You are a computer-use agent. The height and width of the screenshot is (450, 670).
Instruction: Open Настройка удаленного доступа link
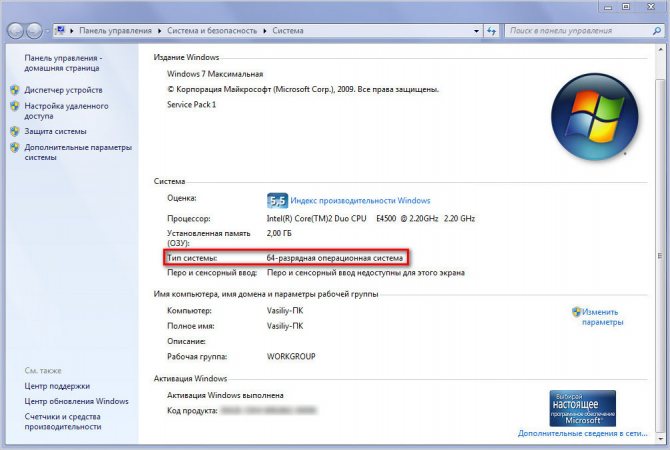tap(66, 111)
